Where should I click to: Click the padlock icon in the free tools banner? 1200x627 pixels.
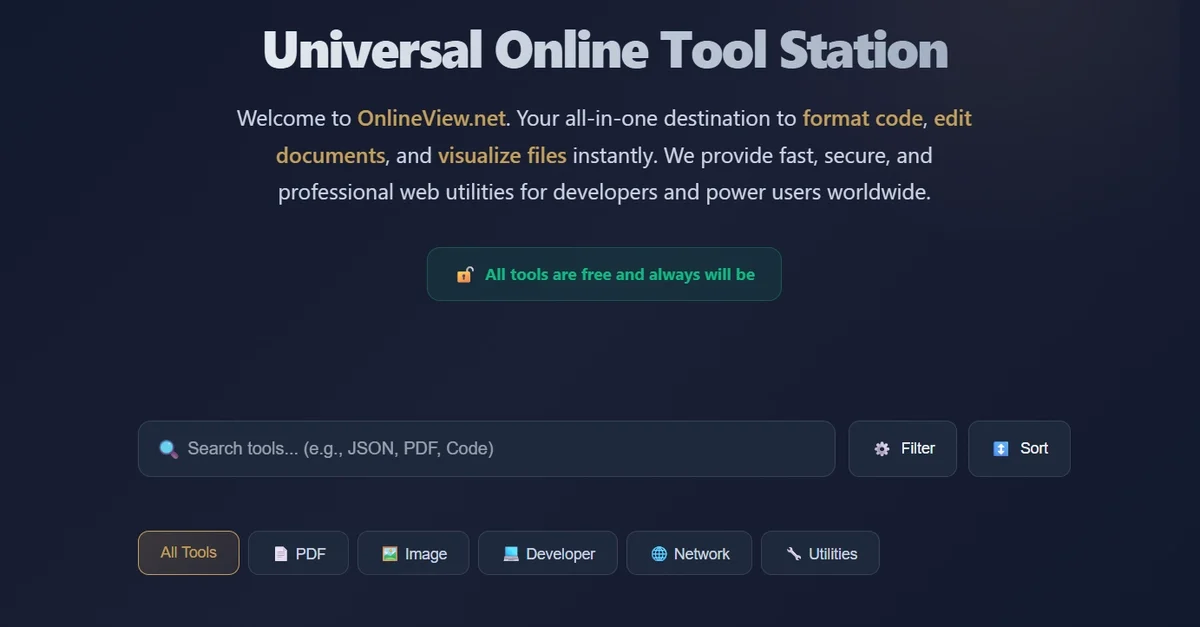pos(464,273)
